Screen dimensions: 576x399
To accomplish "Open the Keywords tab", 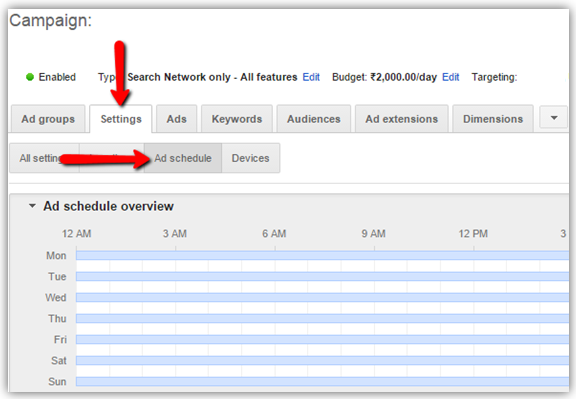I will pyautogui.click(x=237, y=119).
